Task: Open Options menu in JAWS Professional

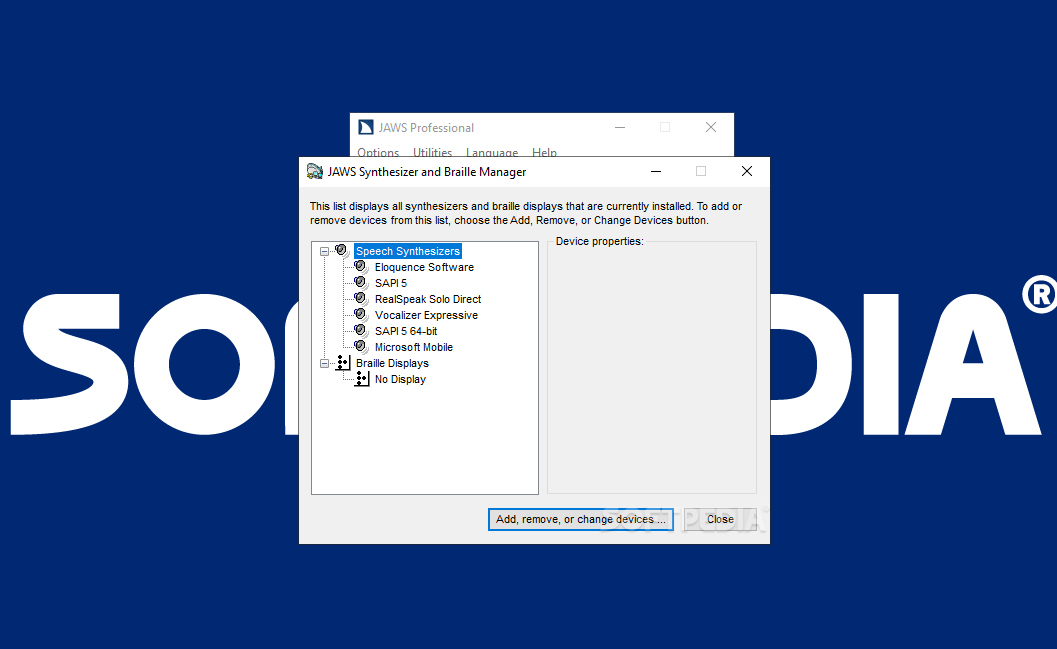Action: click(x=378, y=152)
